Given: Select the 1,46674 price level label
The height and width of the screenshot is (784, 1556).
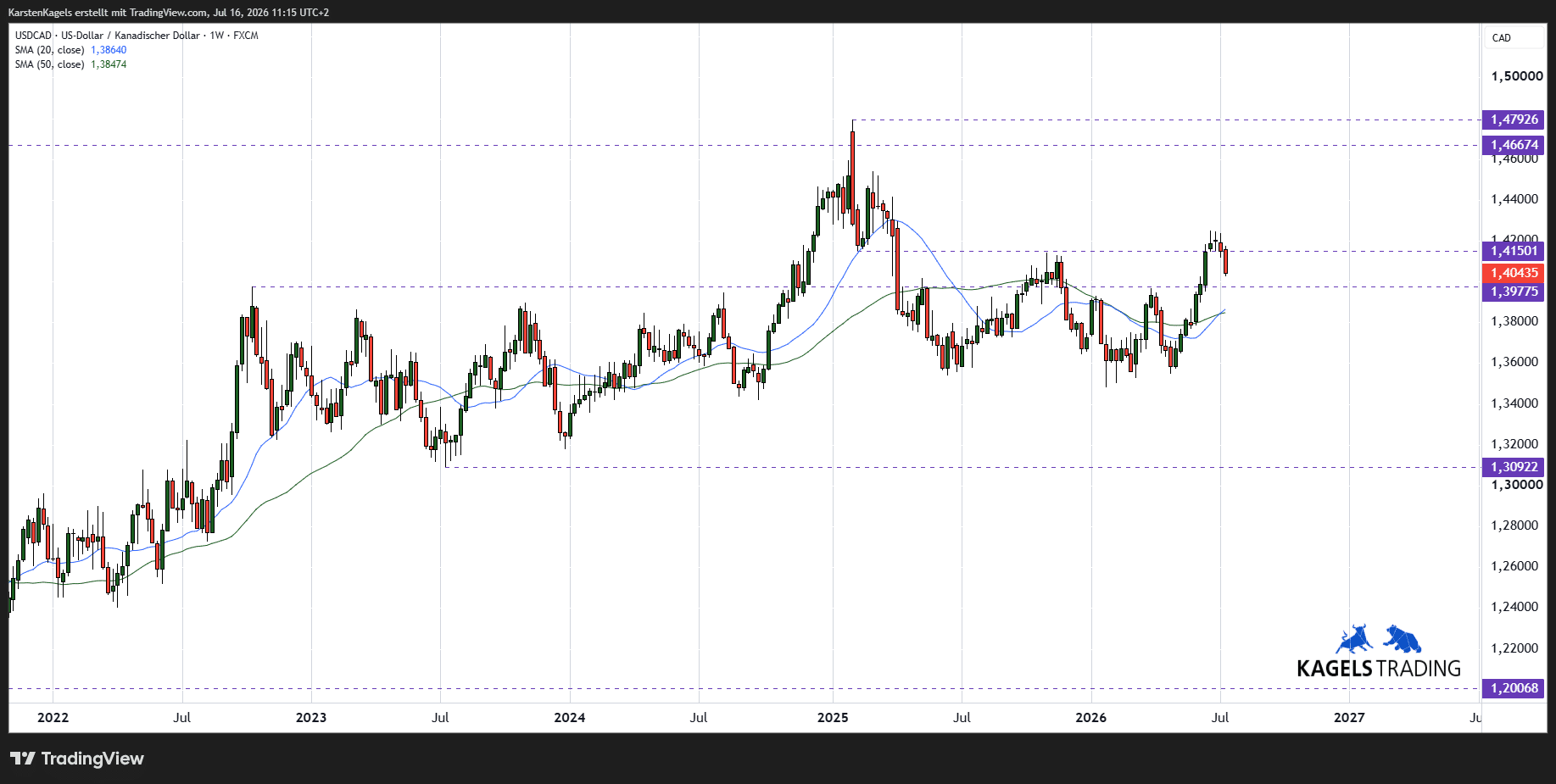Looking at the screenshot, I should pos(1514,145).
